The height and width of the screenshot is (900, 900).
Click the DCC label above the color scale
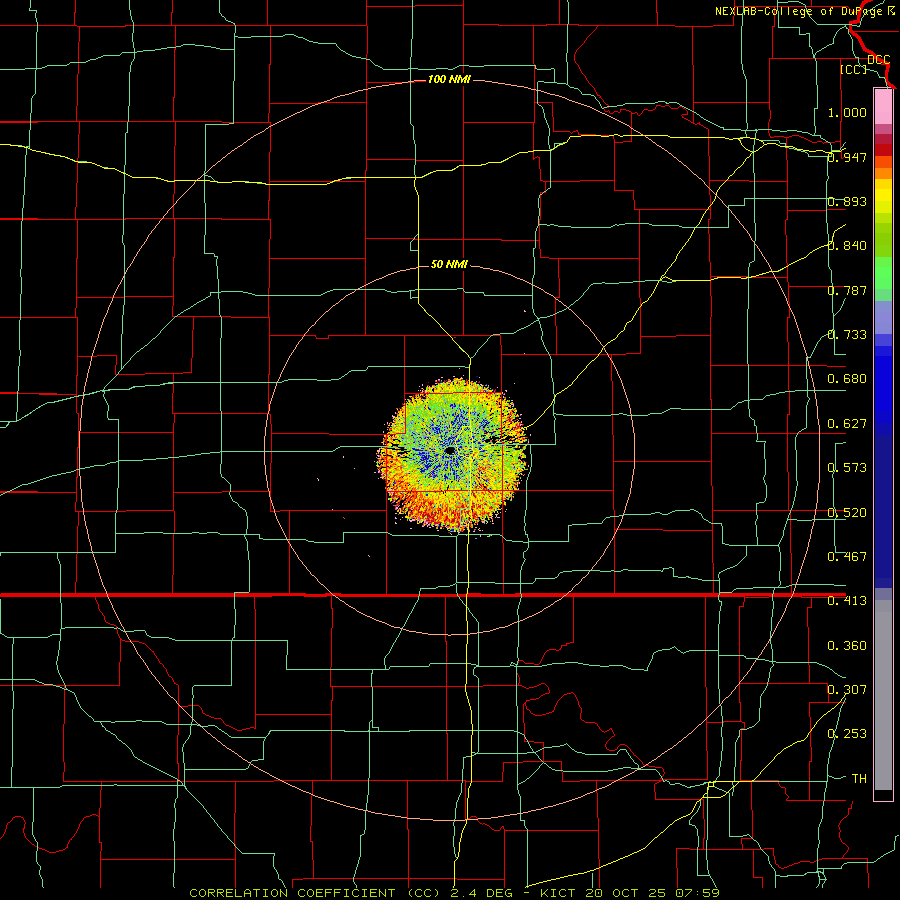(878, 59)
